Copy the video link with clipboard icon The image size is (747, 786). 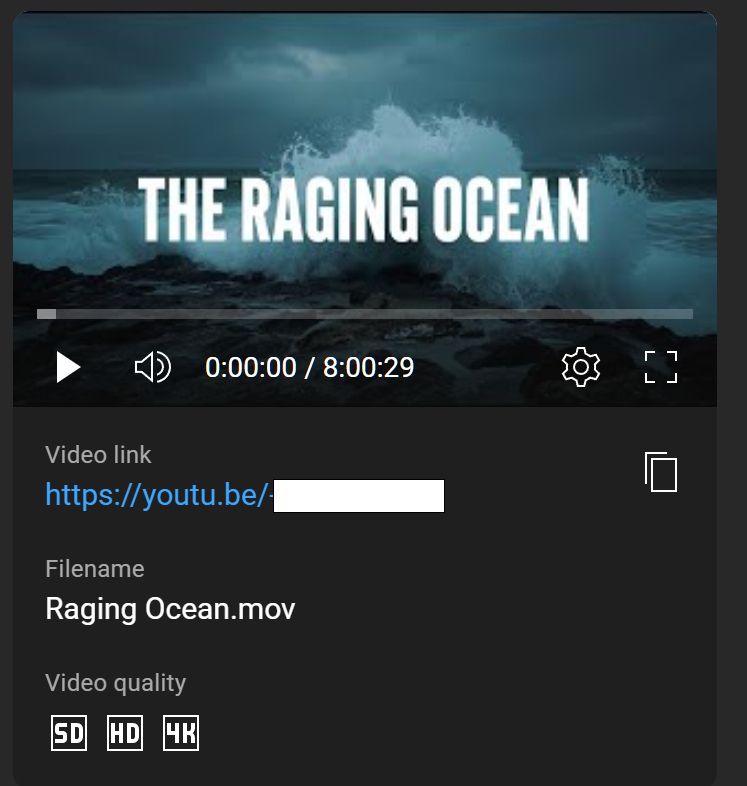661,472
